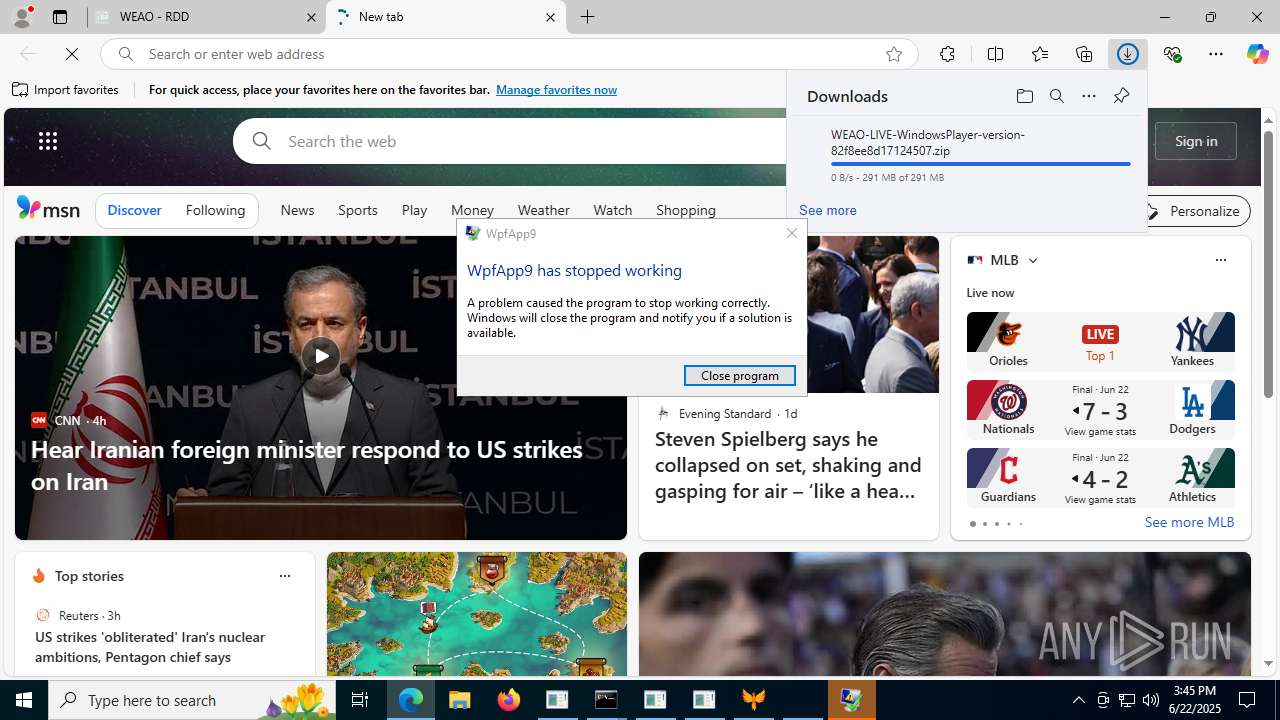Show hidden system tray icons
Screen dimensions: 1280x720
click(x=1078, y=700)
